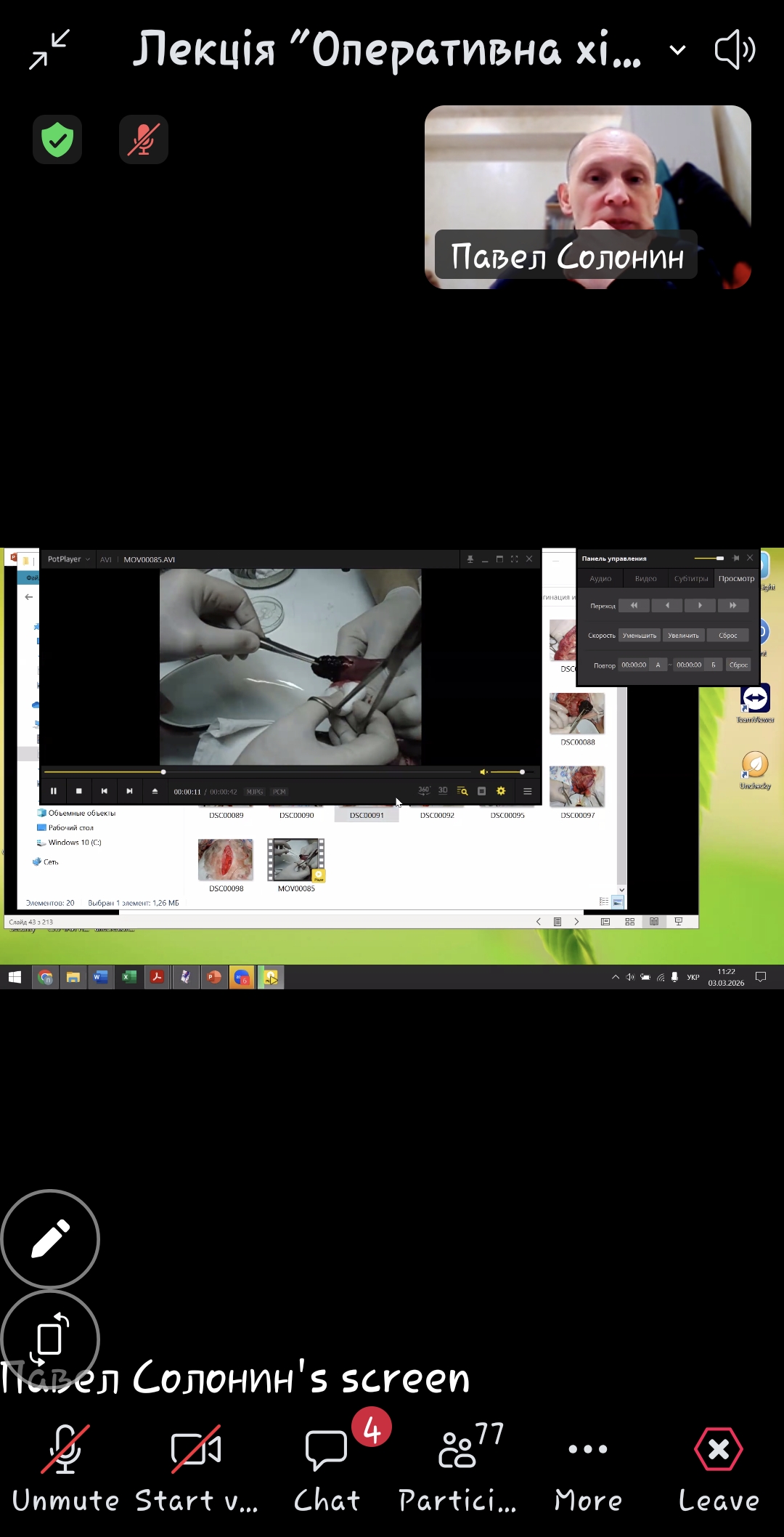Click the eject/open file button in PotPlayer
This screenshot has height=1537, width=784.
[x=155, y=791]
